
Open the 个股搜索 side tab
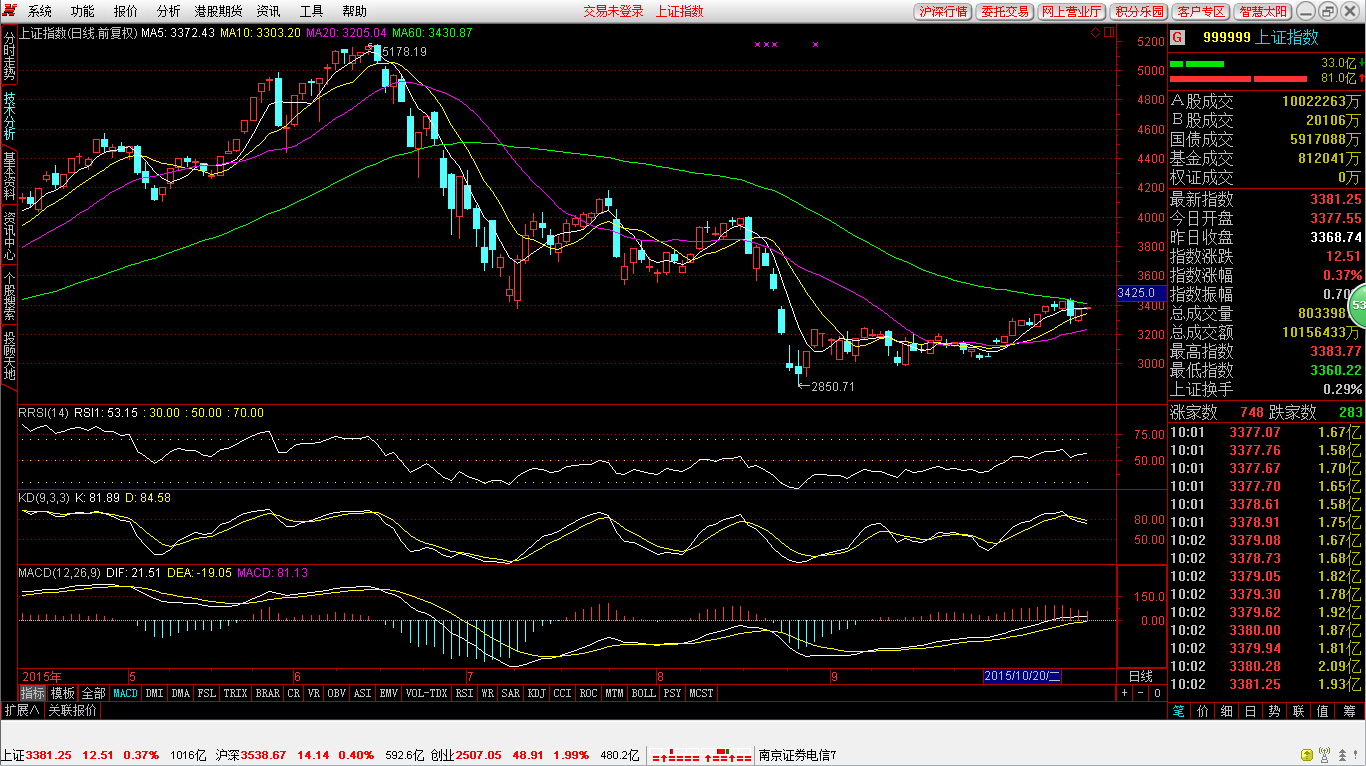click(x=9, y=296)
